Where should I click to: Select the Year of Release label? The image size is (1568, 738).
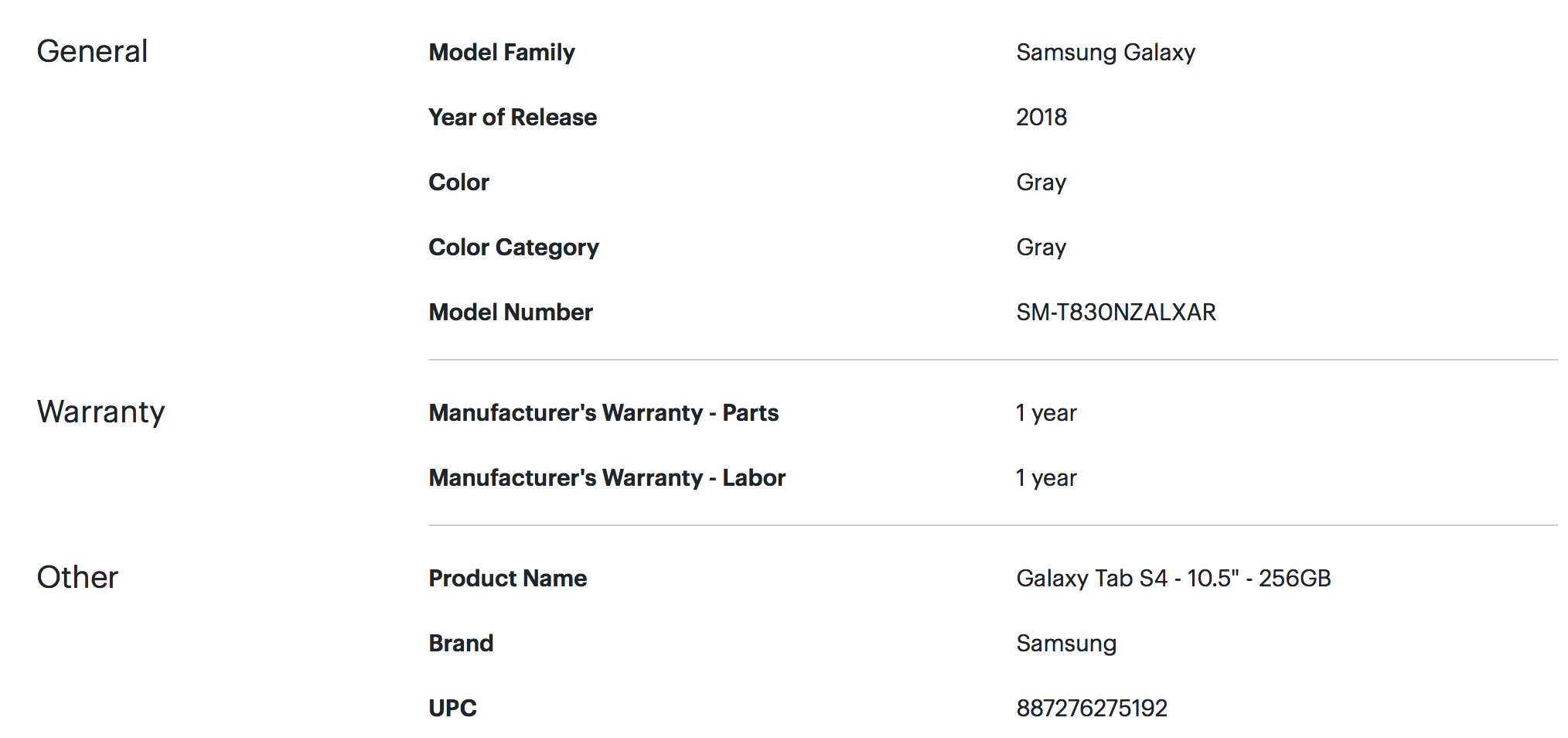[x=513, y=118]
